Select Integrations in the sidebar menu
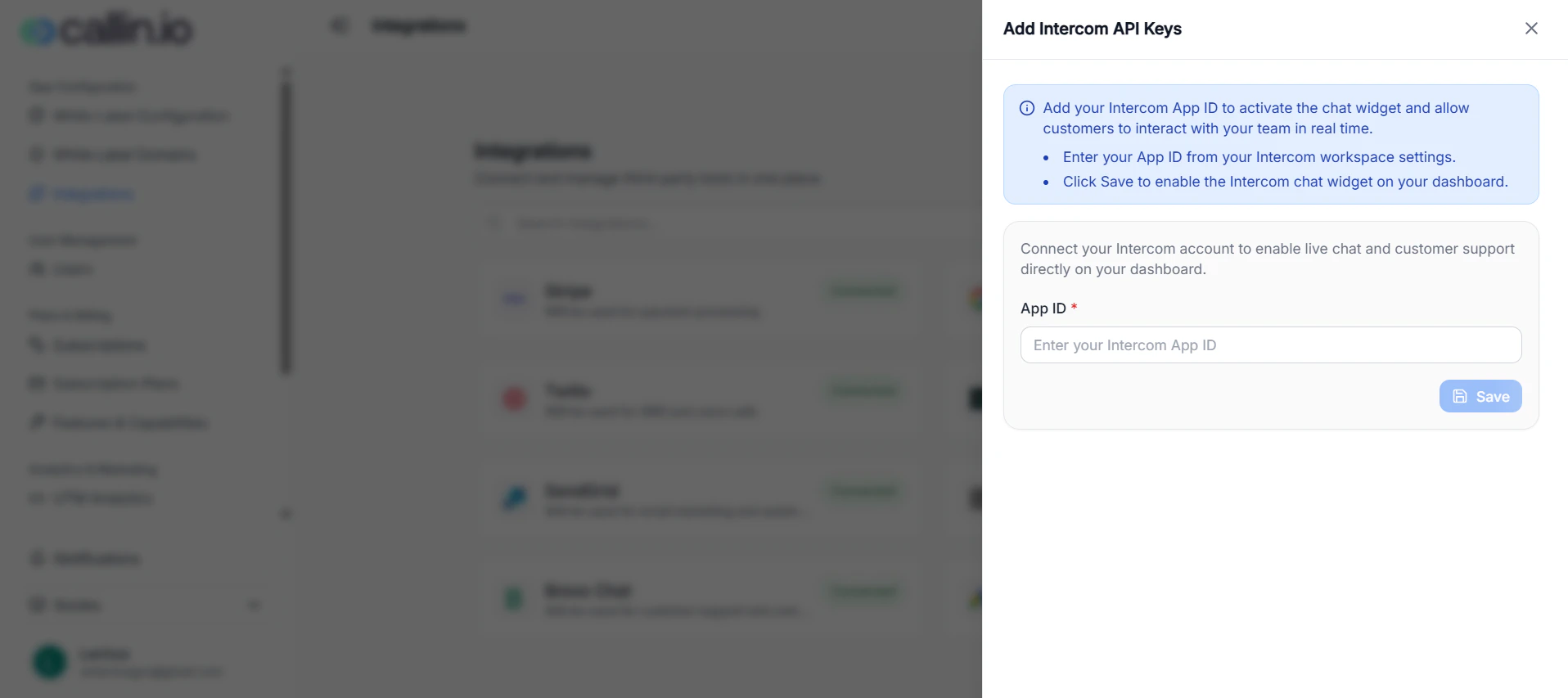 pyautogui.click(x=92, y=193)
